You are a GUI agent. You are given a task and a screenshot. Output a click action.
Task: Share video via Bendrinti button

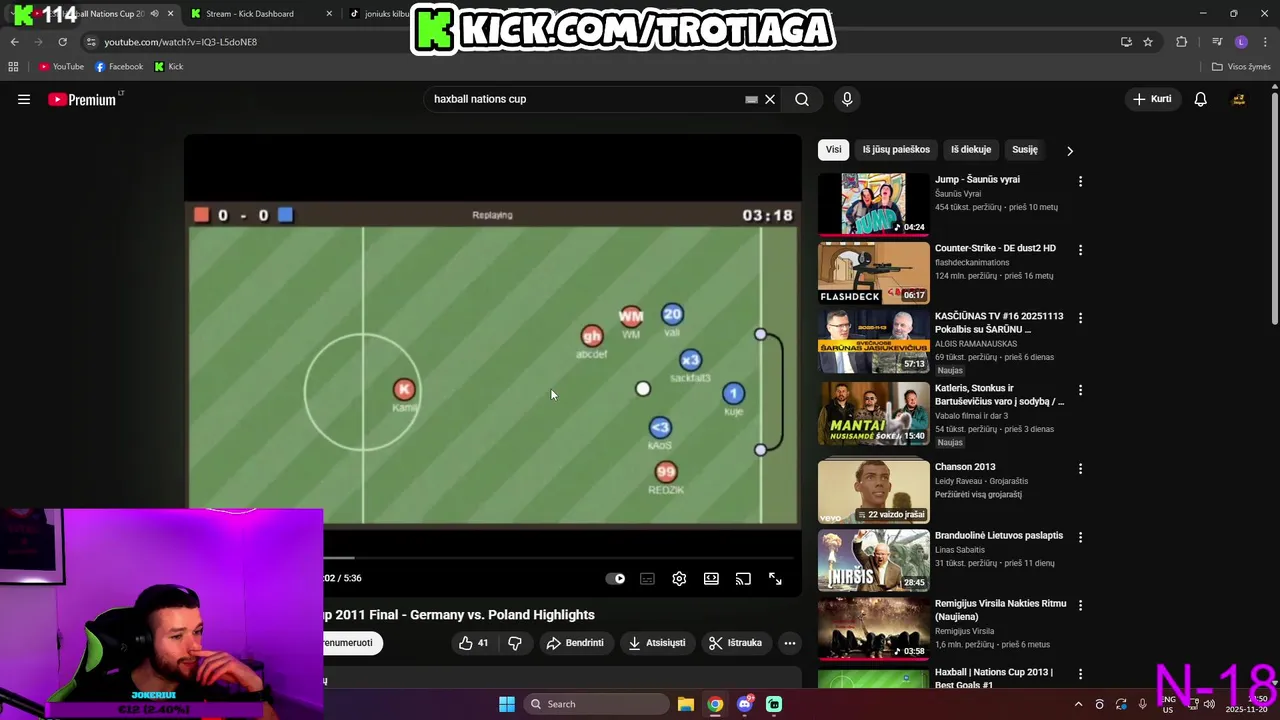pyautogui.click(x=575, y=643)
